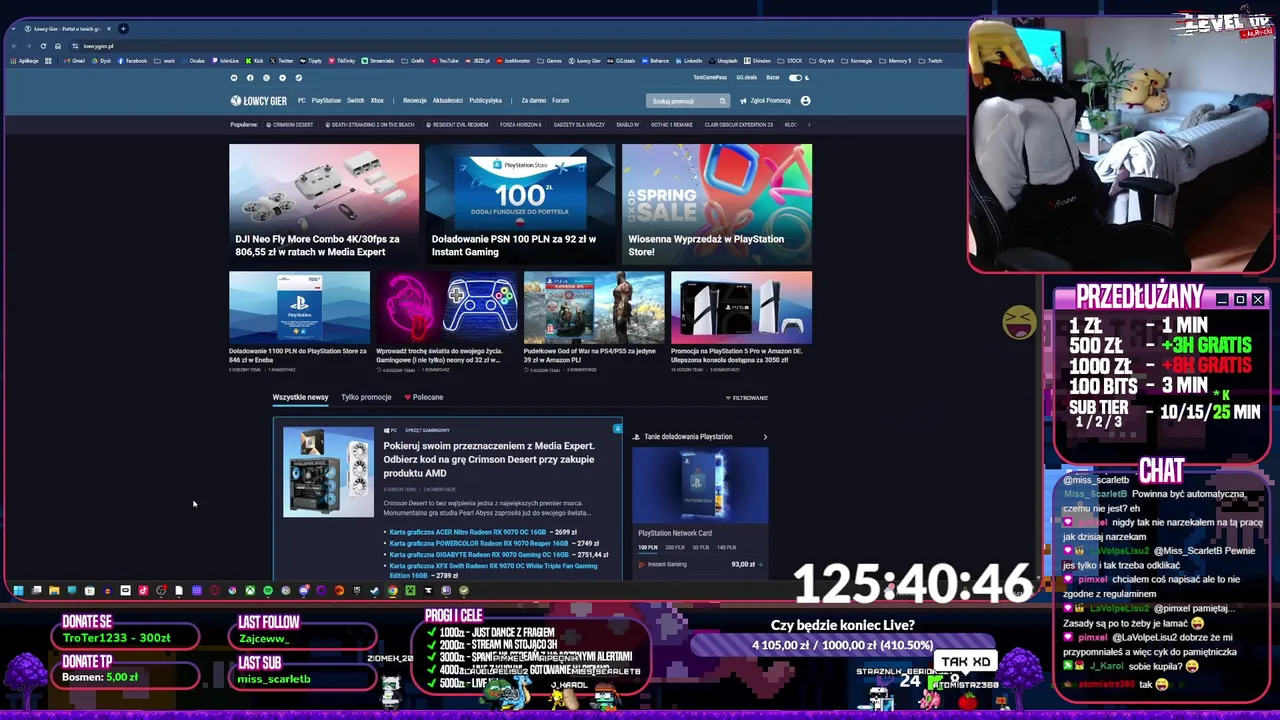Open the Facebook bookmark
1280x720 pixels.
tap(132, 61)
